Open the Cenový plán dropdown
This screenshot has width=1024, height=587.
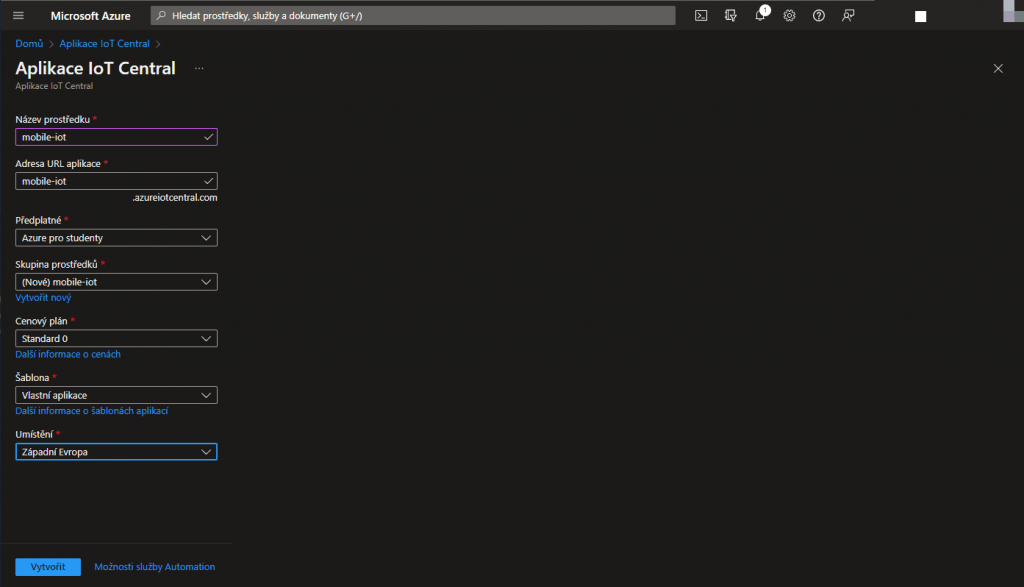[x=116, y=339]
